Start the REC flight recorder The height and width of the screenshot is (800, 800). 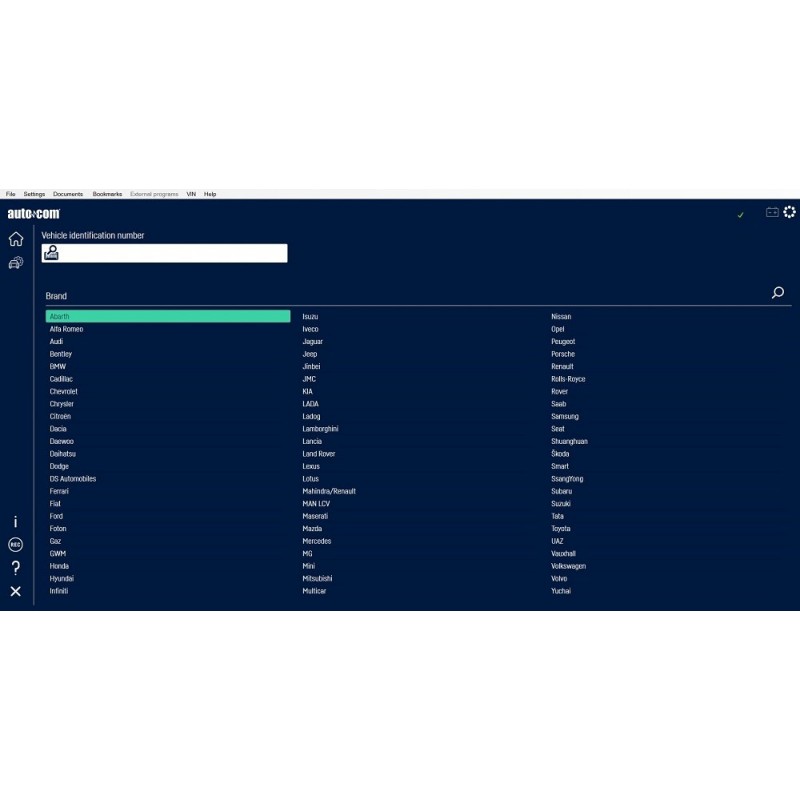pyautogui.click(x=15, y=545)
